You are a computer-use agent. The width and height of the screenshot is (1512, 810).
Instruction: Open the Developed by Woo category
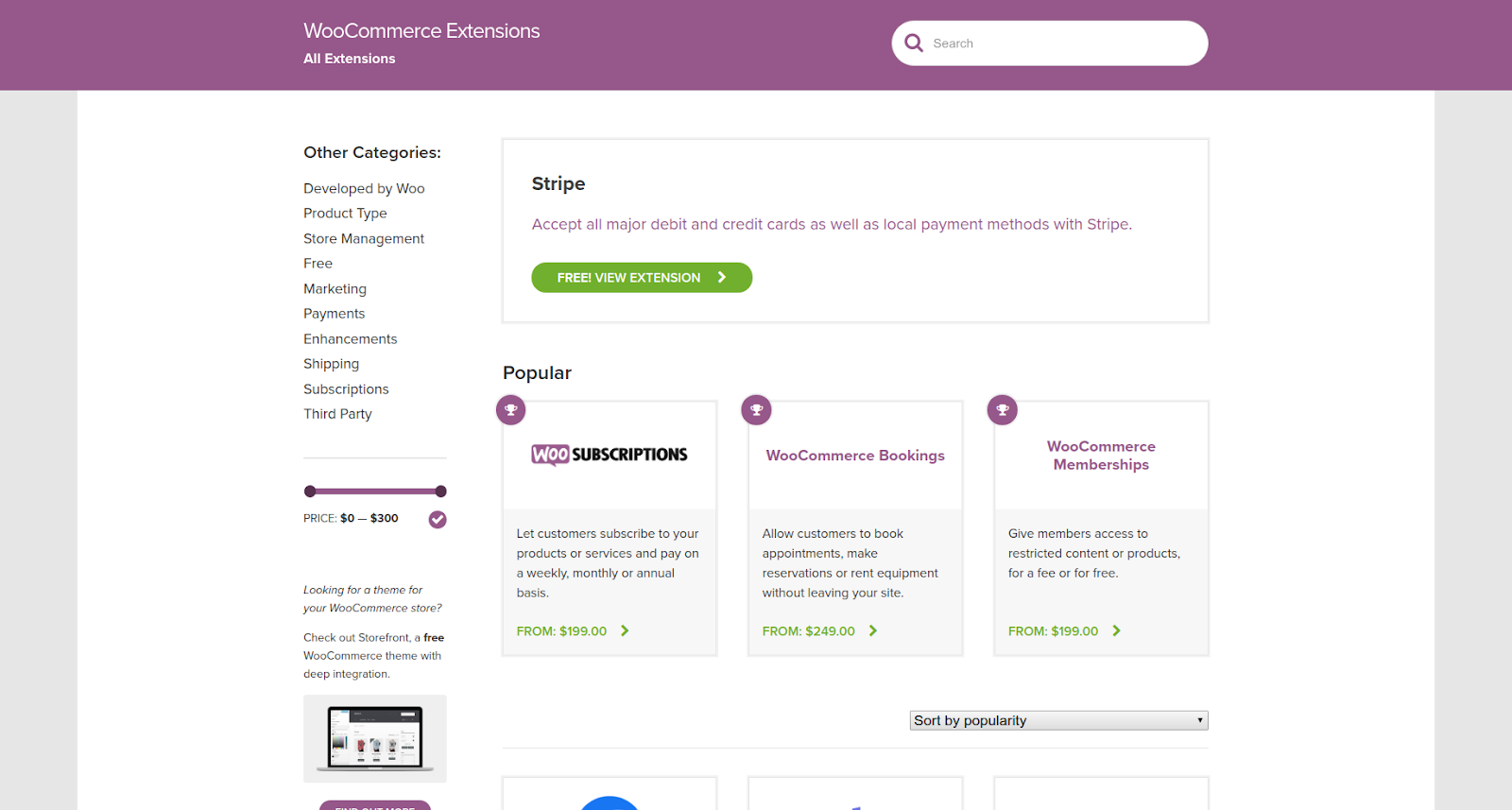click(x=364, y=189)
